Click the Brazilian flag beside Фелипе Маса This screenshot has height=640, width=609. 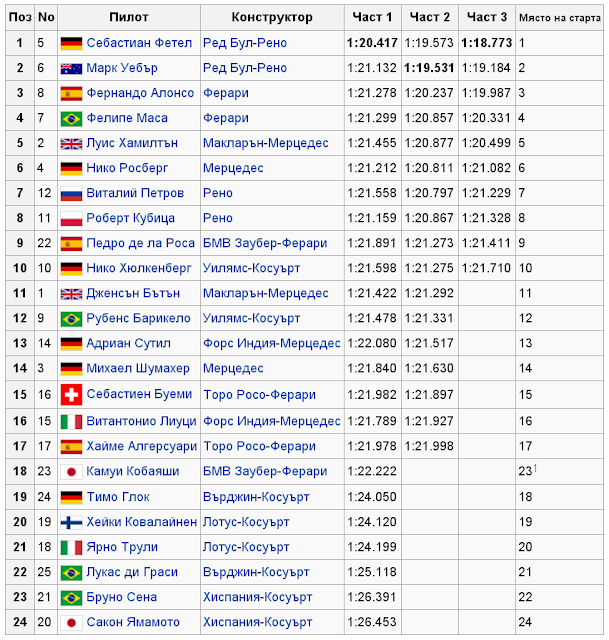(x=71, y=119)
